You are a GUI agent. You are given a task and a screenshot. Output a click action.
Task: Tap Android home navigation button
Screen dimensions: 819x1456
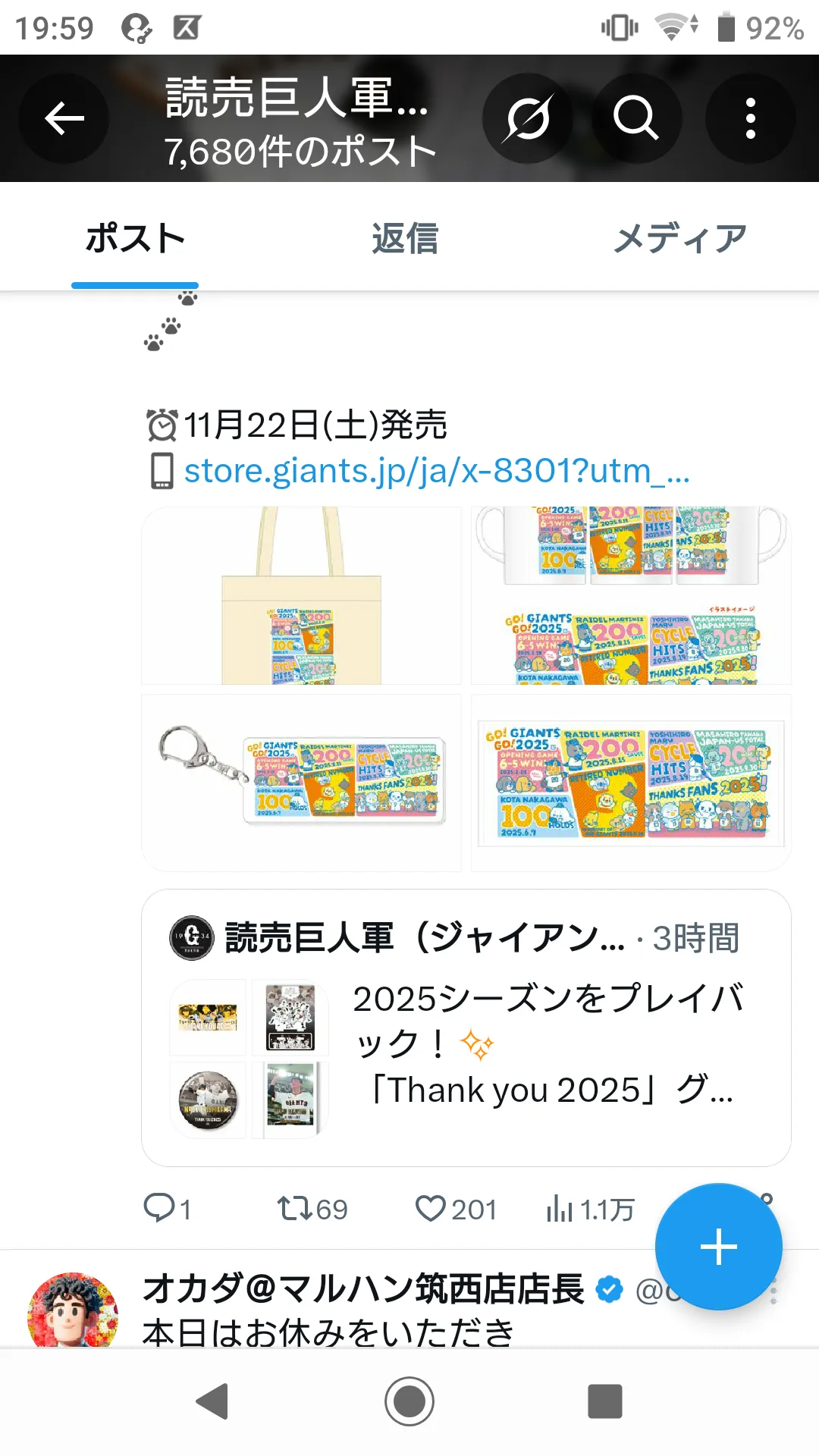409,1401
